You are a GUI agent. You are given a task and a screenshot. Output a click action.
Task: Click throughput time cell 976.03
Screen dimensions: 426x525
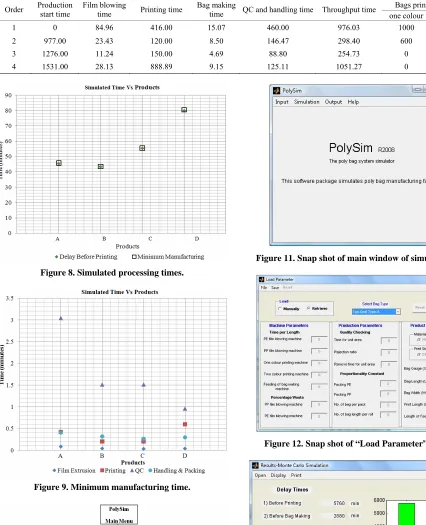point(349,27)
